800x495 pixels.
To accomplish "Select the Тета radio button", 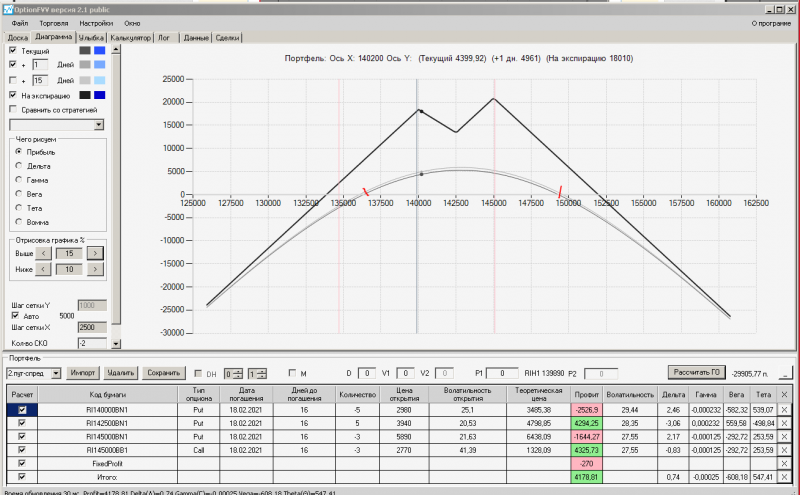I will [x=19, y=208].
